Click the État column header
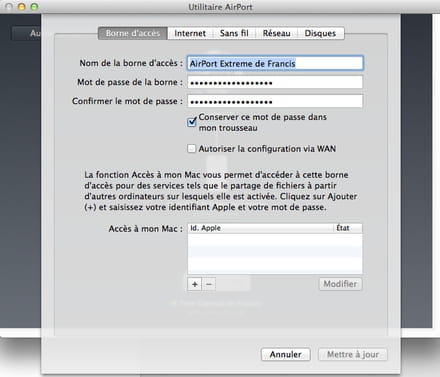The width and height of the screenshot is (440, 377). (x=348, y=228)
